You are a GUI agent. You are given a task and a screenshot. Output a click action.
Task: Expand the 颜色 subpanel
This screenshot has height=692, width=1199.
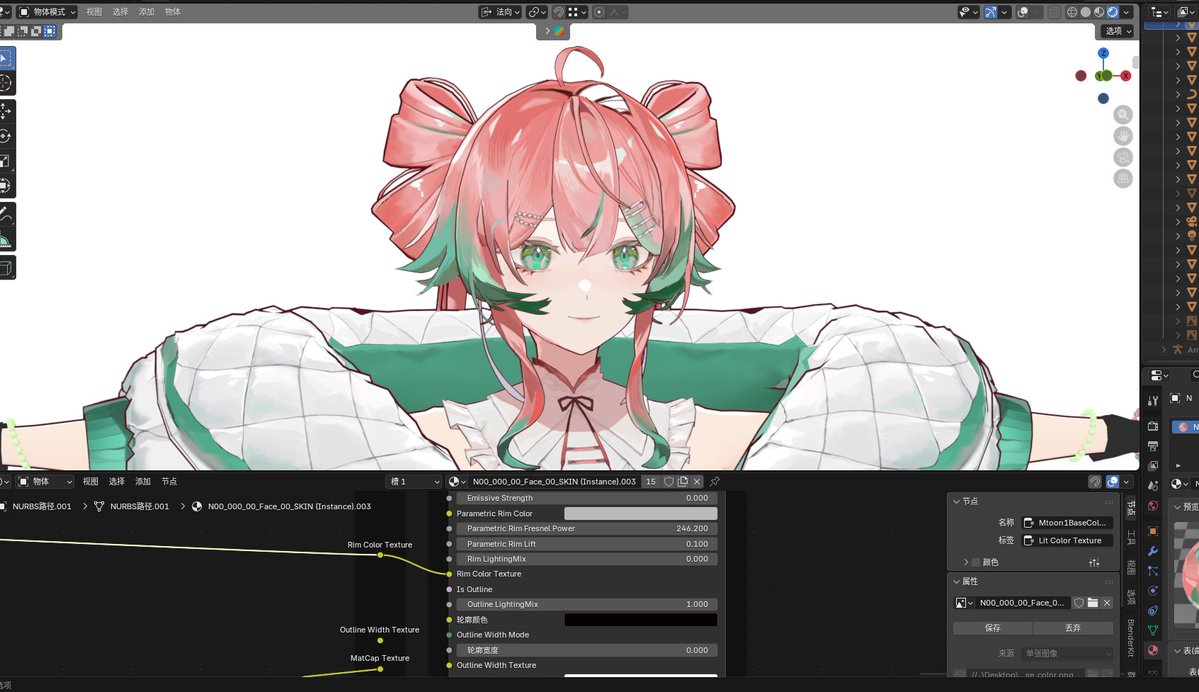[x=966, y=562]
